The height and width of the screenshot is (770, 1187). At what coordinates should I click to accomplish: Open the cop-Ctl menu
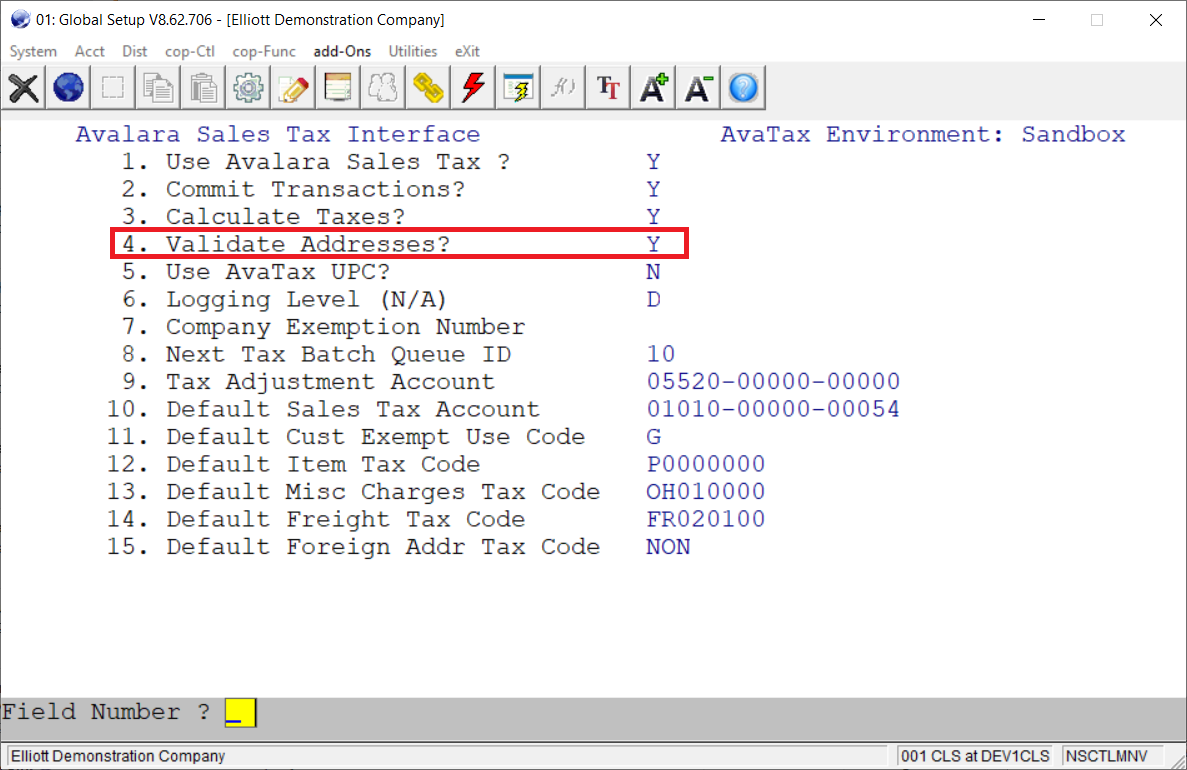click(x=190, y=51)
